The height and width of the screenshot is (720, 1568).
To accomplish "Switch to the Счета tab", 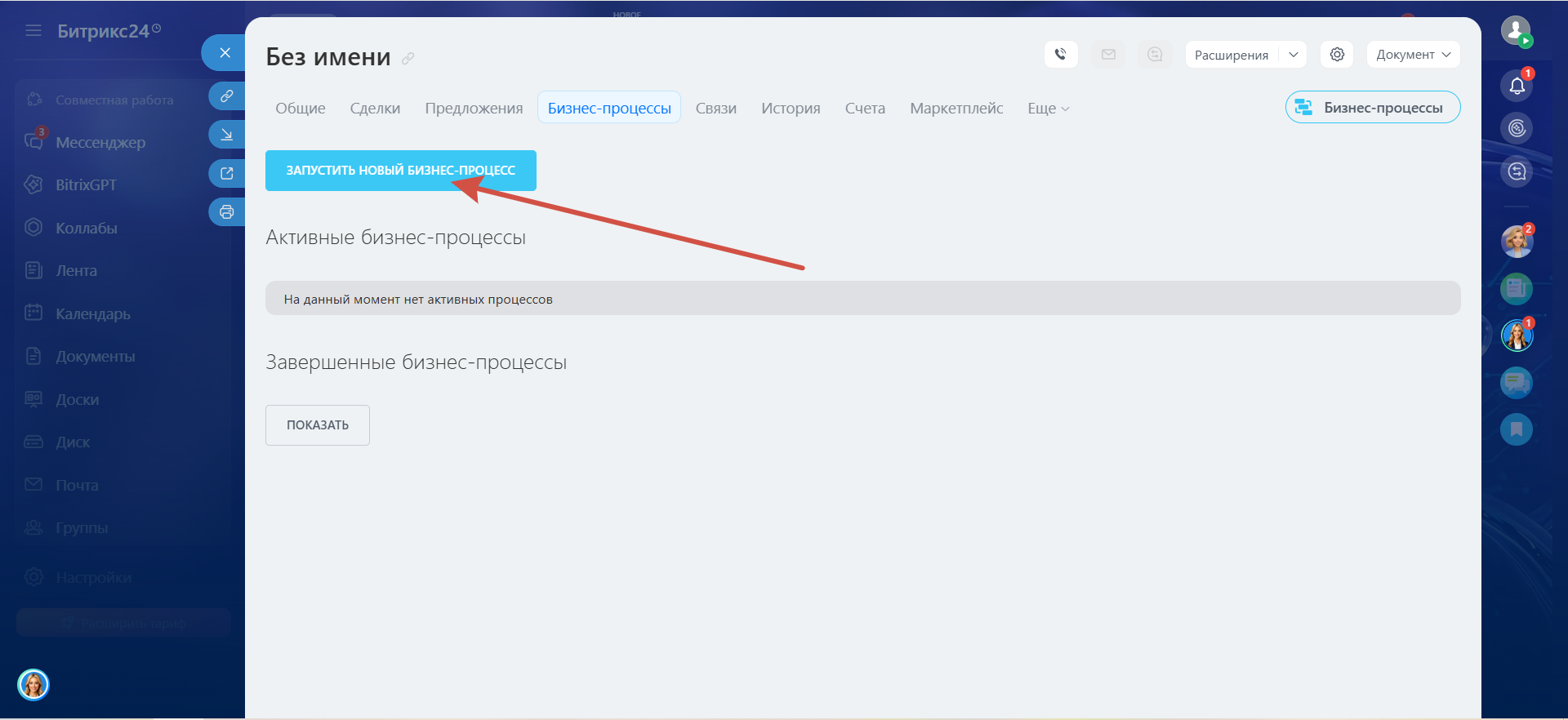I will [865, 108].
